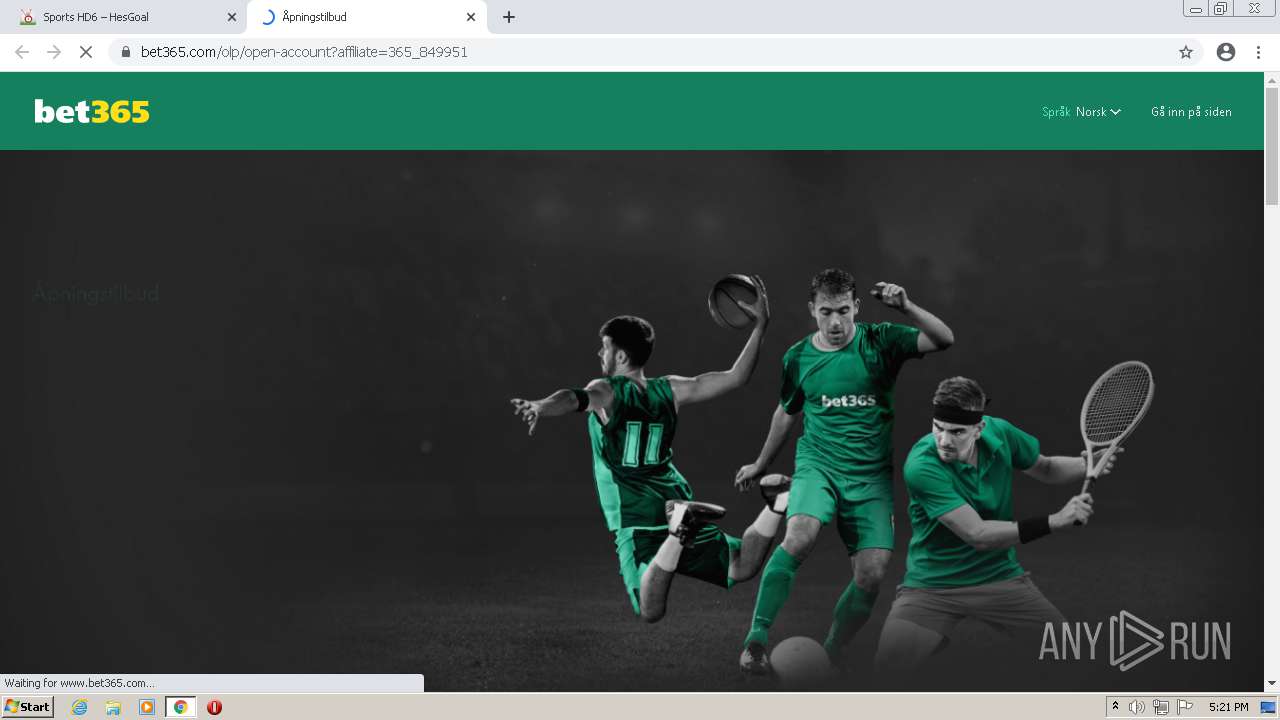
Task: Restore down the Chrome window
Action: coord(1221,9)
